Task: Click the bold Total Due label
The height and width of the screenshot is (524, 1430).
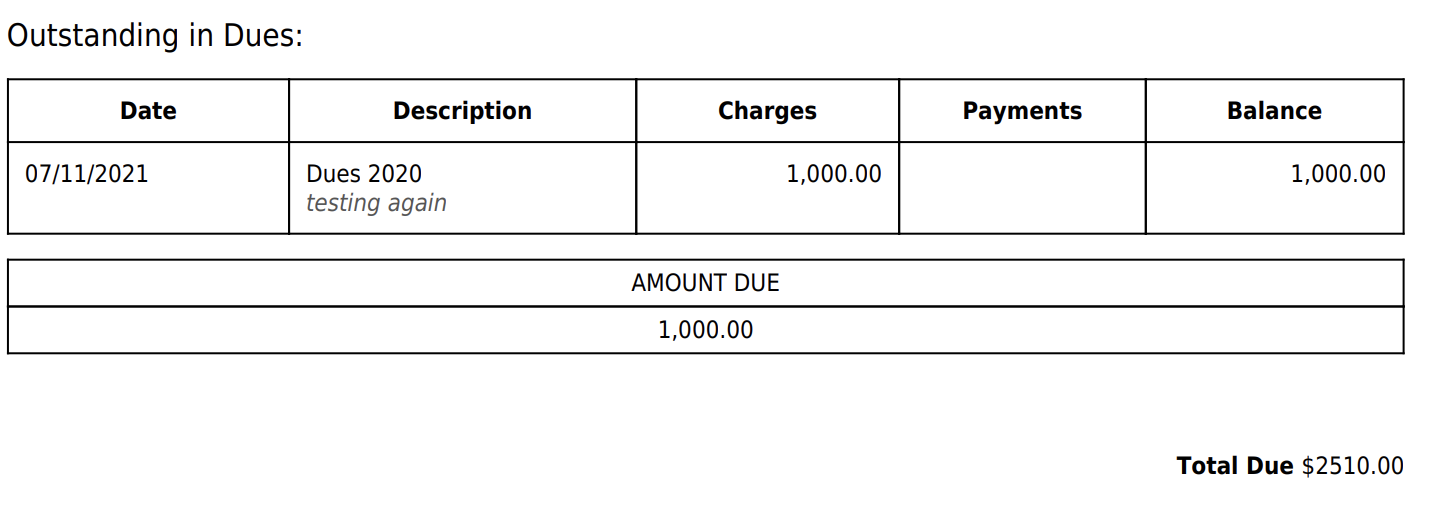Action: point(1235,466)
